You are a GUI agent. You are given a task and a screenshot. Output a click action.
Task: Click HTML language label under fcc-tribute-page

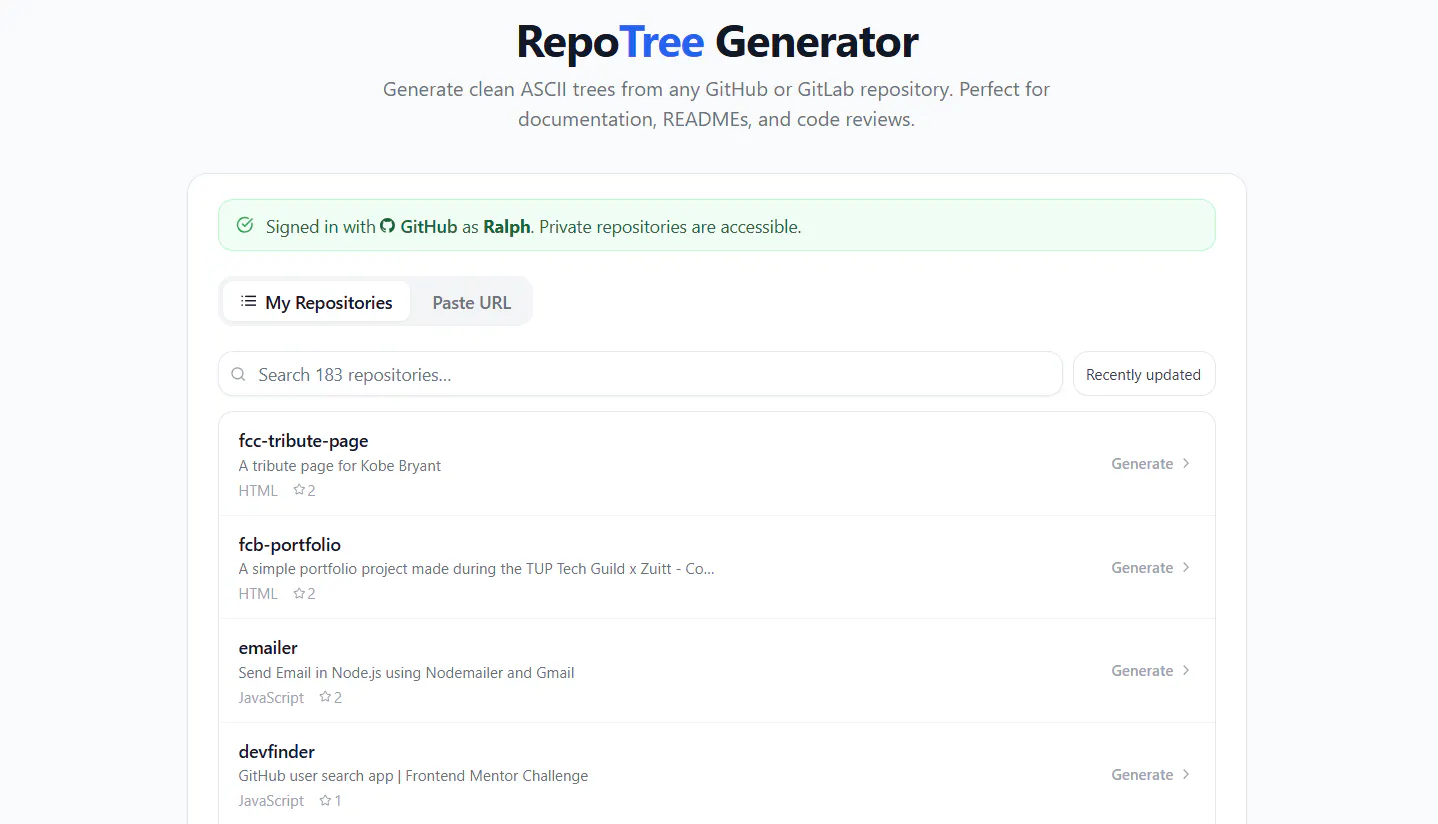(x=258, y=491)
